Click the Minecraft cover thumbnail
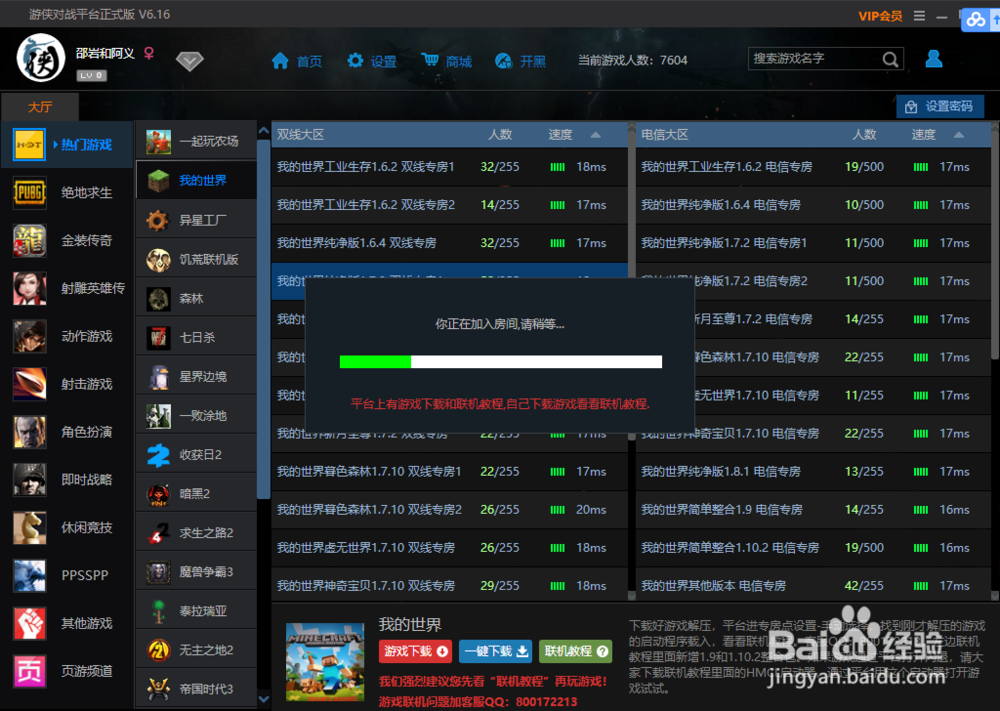This screenshot has height=711, width=1000. pyautogui.click(x=325, y=662)
